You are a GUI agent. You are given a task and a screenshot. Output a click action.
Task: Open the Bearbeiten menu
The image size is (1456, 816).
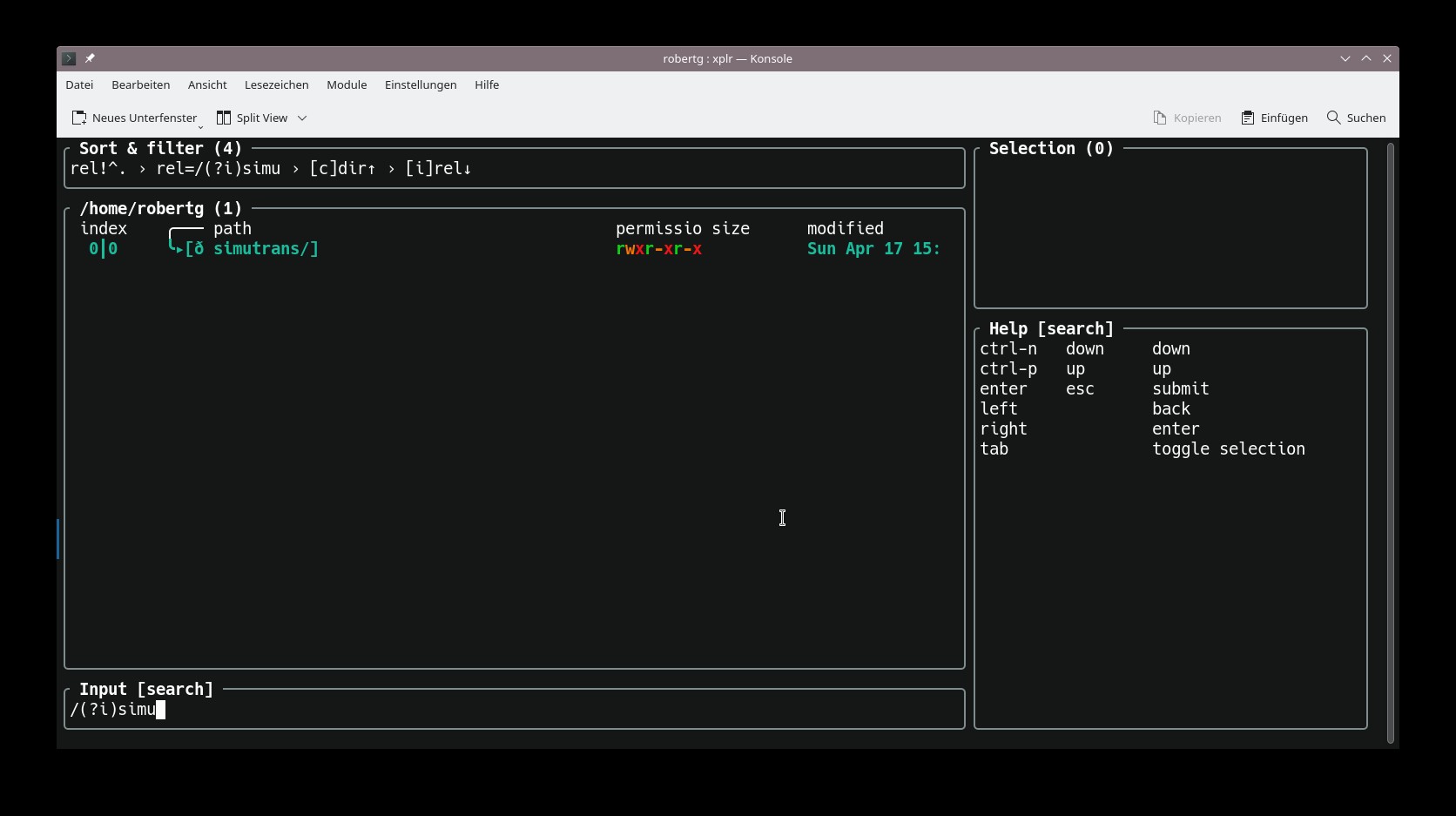click(140, 84)
